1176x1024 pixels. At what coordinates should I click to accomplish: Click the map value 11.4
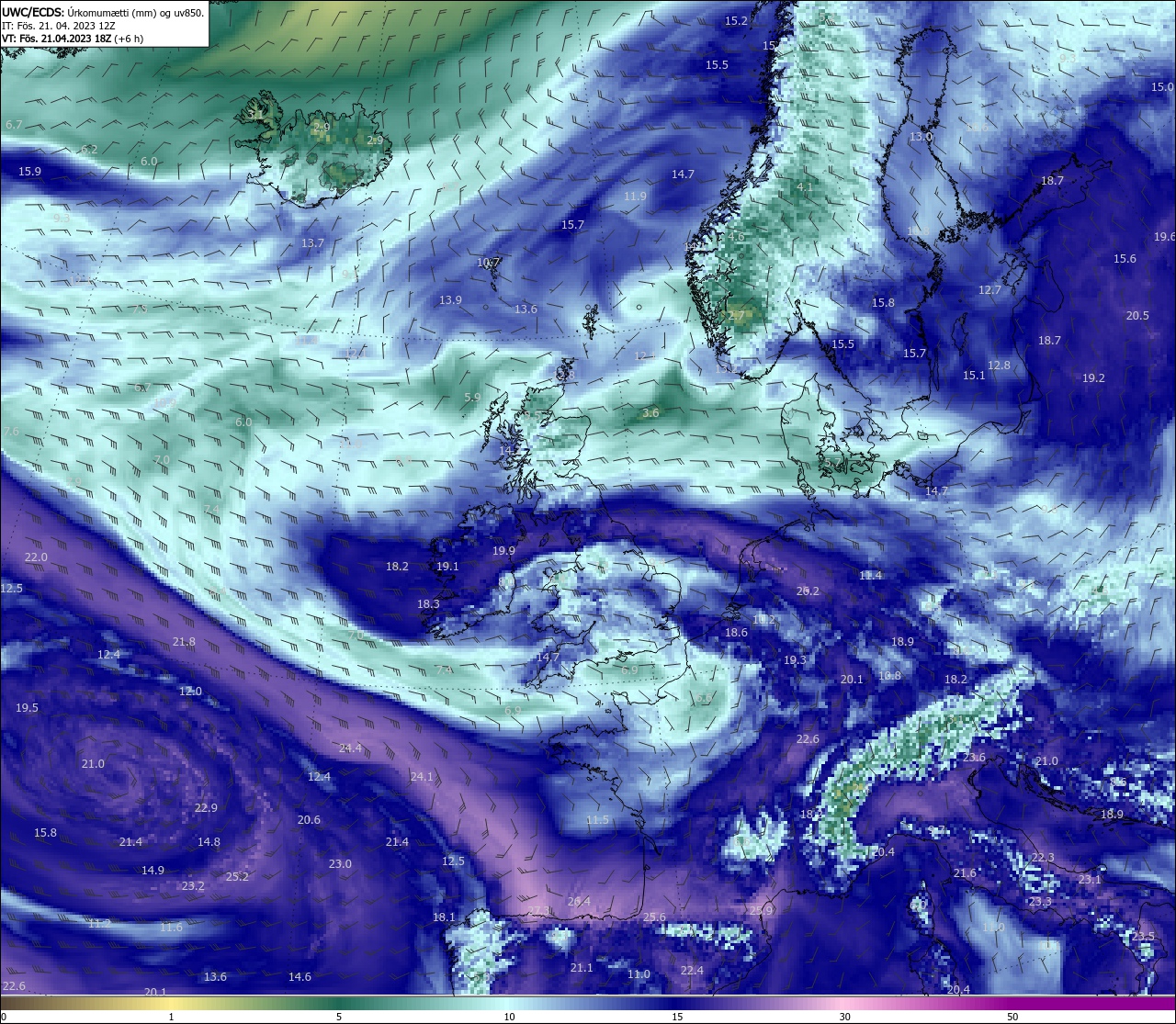click(x=870, y=575)
